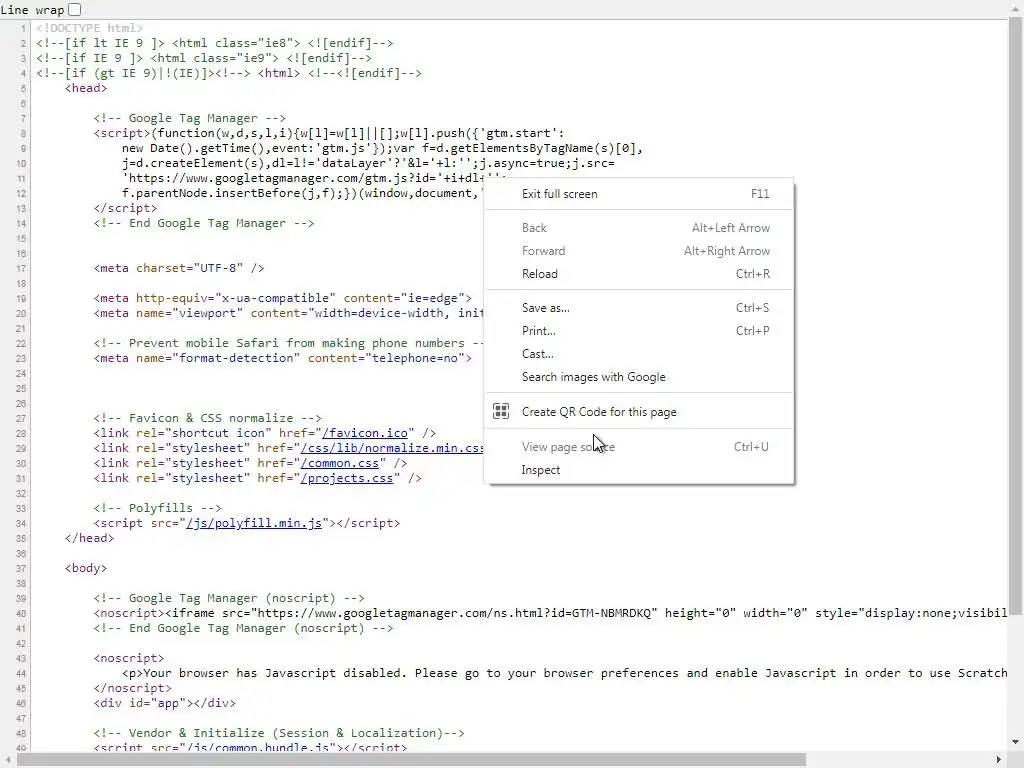This screenshot has width=1024, height=768.
Task: Click the x-ua-compatible meta tag line
Action: pyautogui.click(x=282, y=298)
